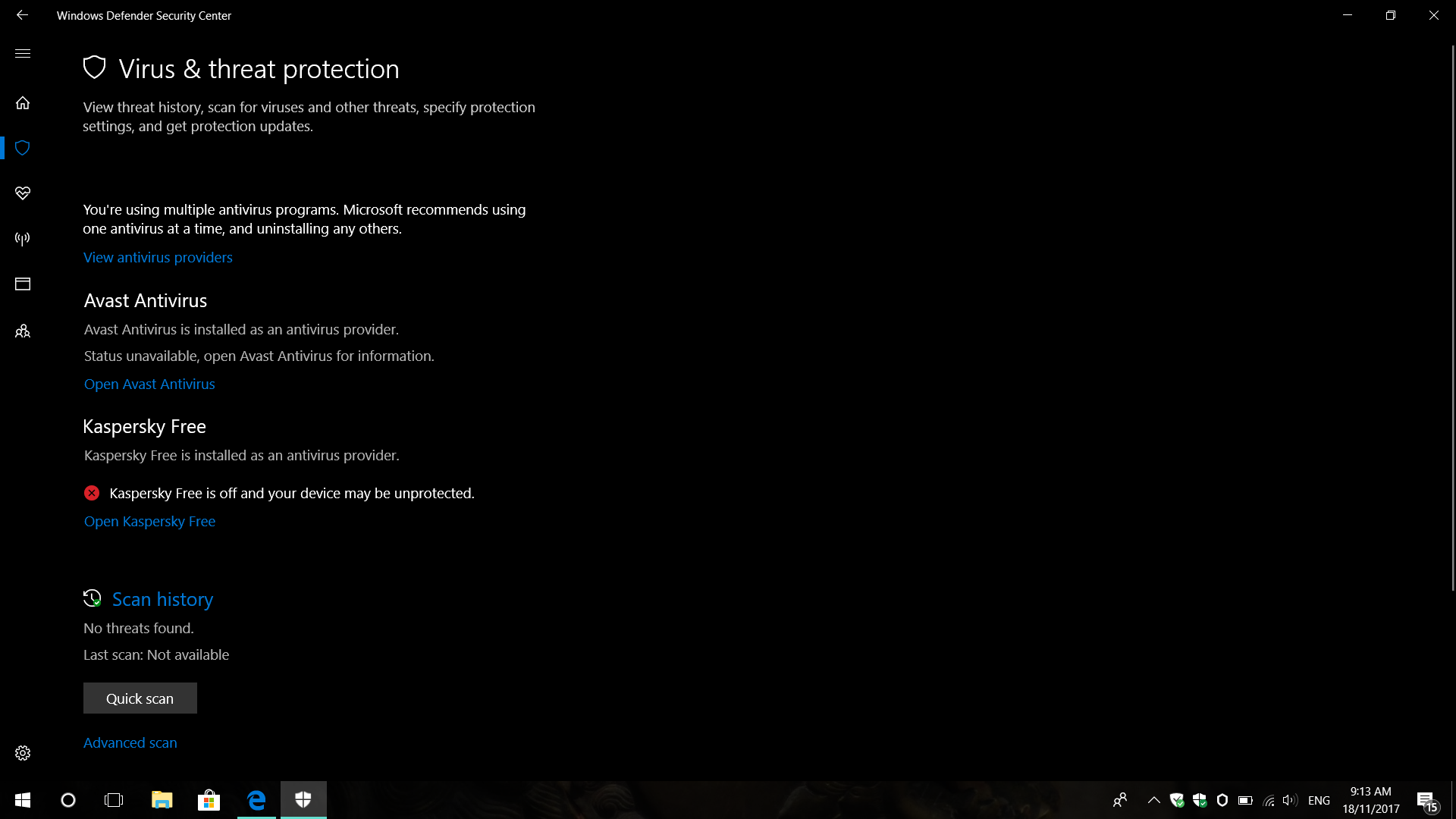Viewport: 1456px width, 819px height.
Task: Show hidden system tray icons chevron
Action: (1153, 800)
